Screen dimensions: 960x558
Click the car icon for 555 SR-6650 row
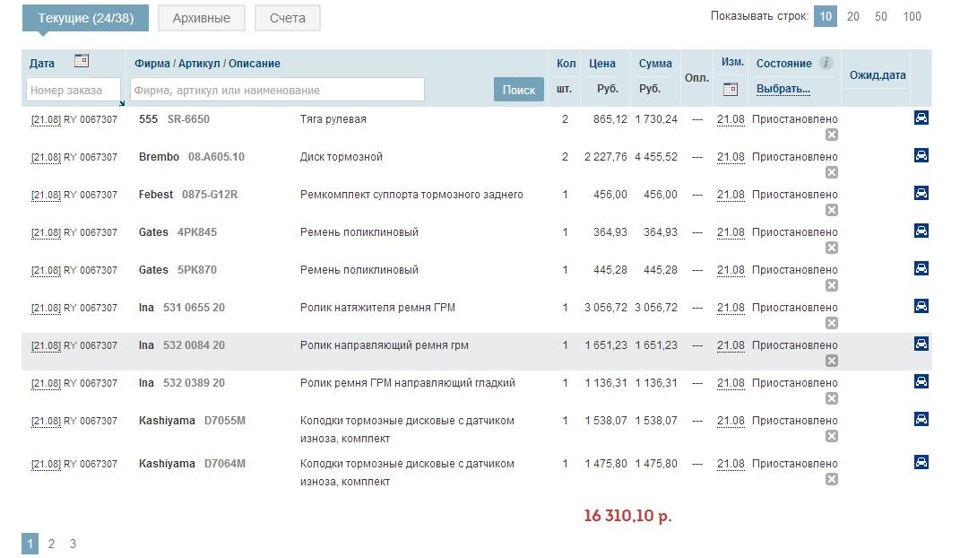921,118
